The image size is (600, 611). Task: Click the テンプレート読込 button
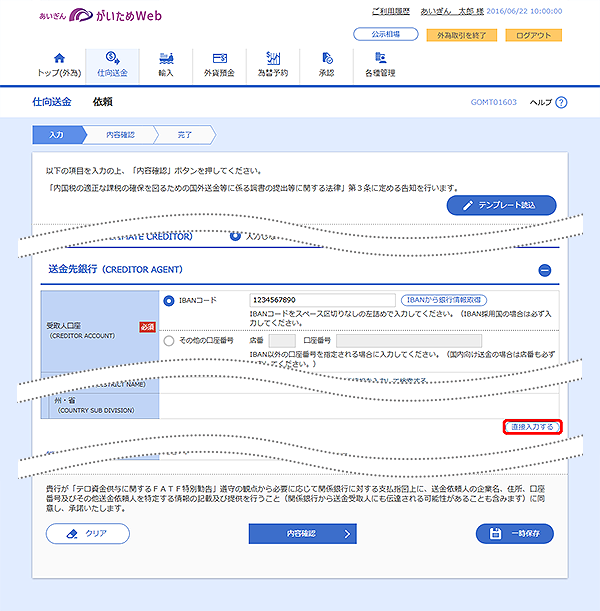coord(499,205)
